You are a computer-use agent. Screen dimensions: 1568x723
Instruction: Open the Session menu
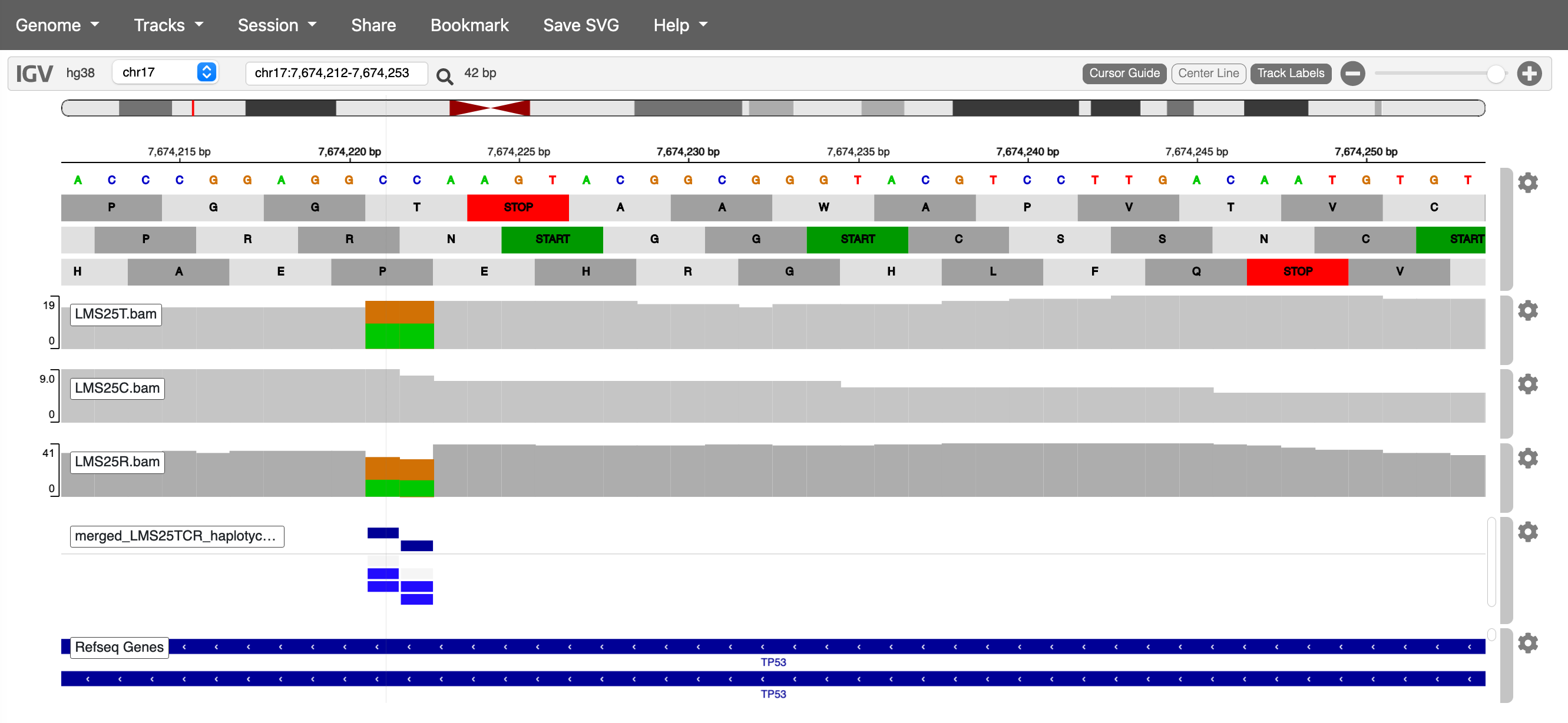[x=277, y=25]
